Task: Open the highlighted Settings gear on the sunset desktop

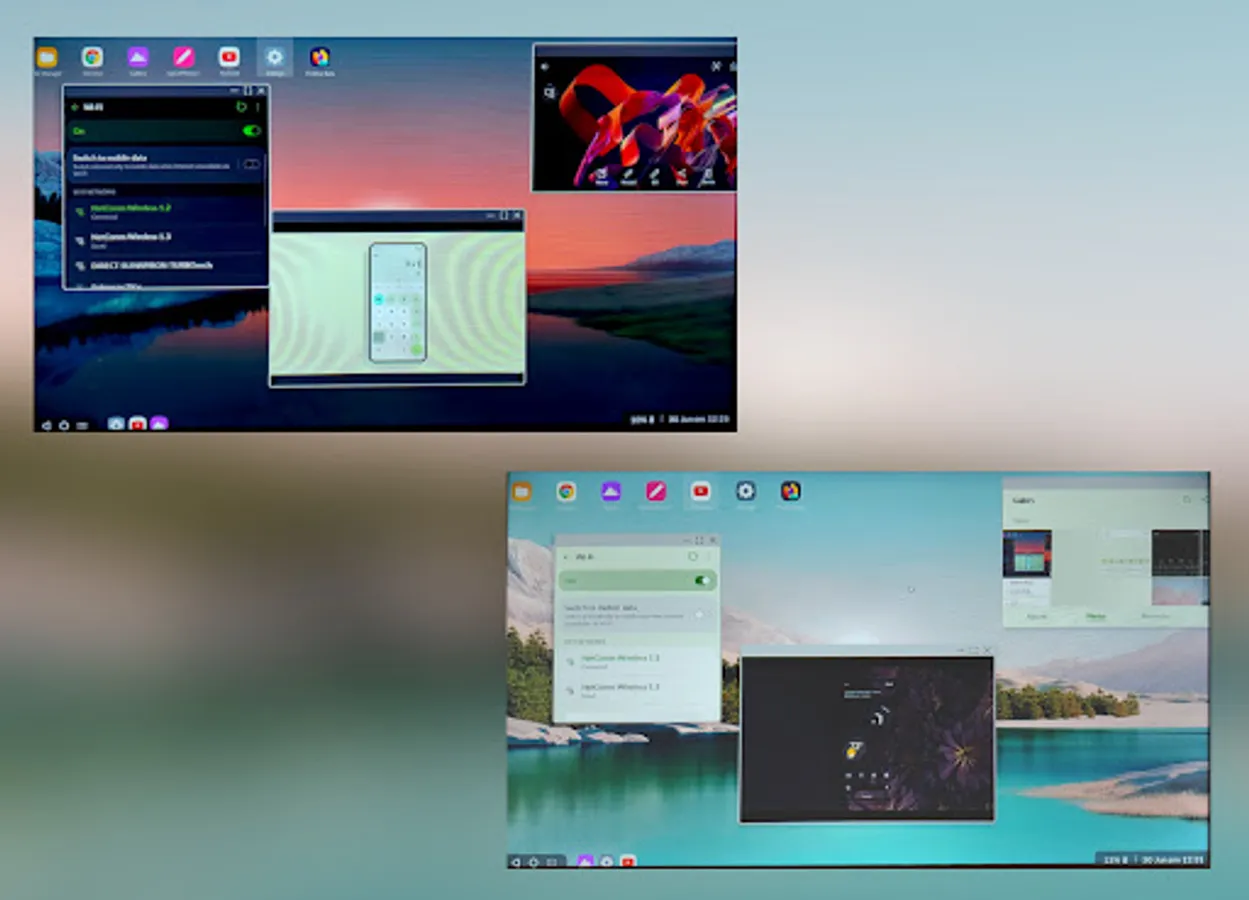Action: pos(274,57)
